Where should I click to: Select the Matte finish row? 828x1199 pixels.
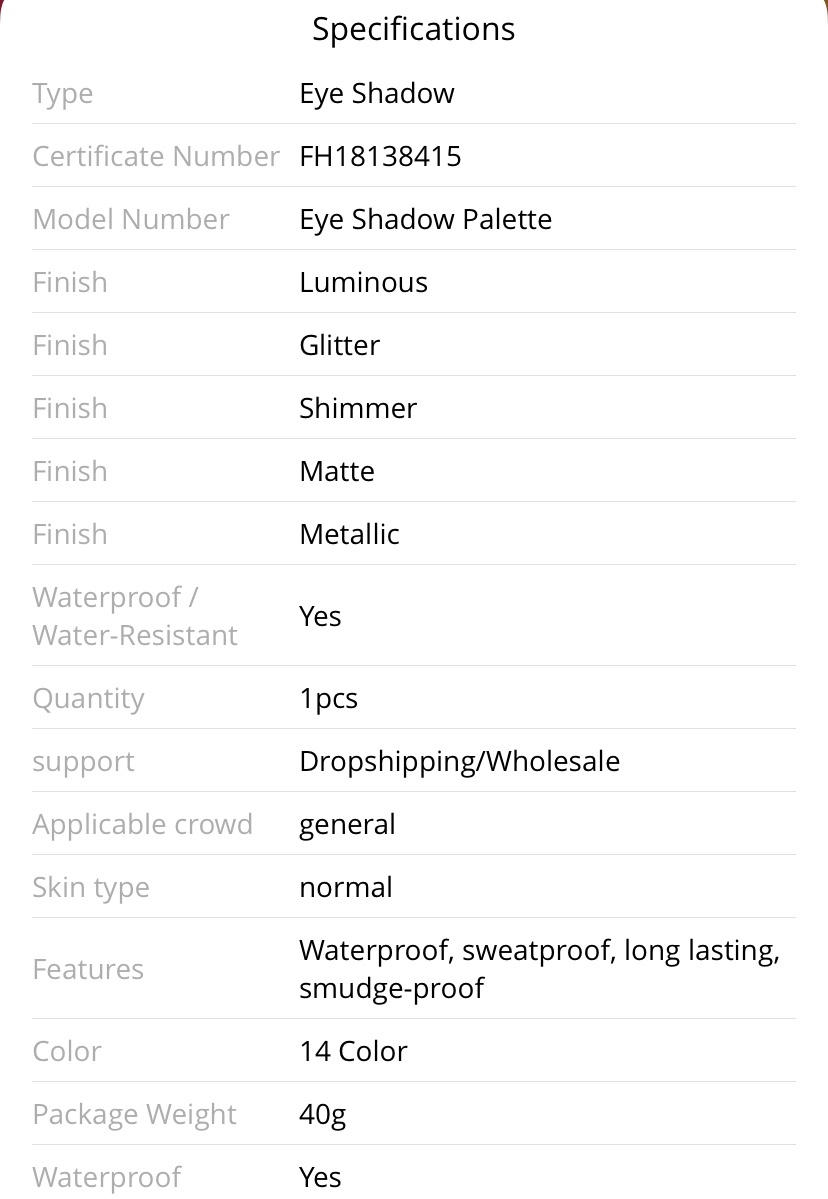click(x=414, y=471)
